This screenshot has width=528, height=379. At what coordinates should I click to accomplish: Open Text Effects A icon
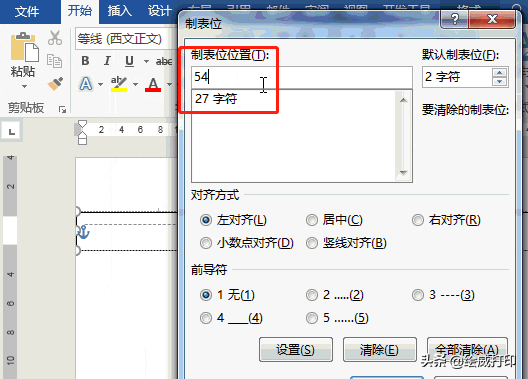[86, 84]
